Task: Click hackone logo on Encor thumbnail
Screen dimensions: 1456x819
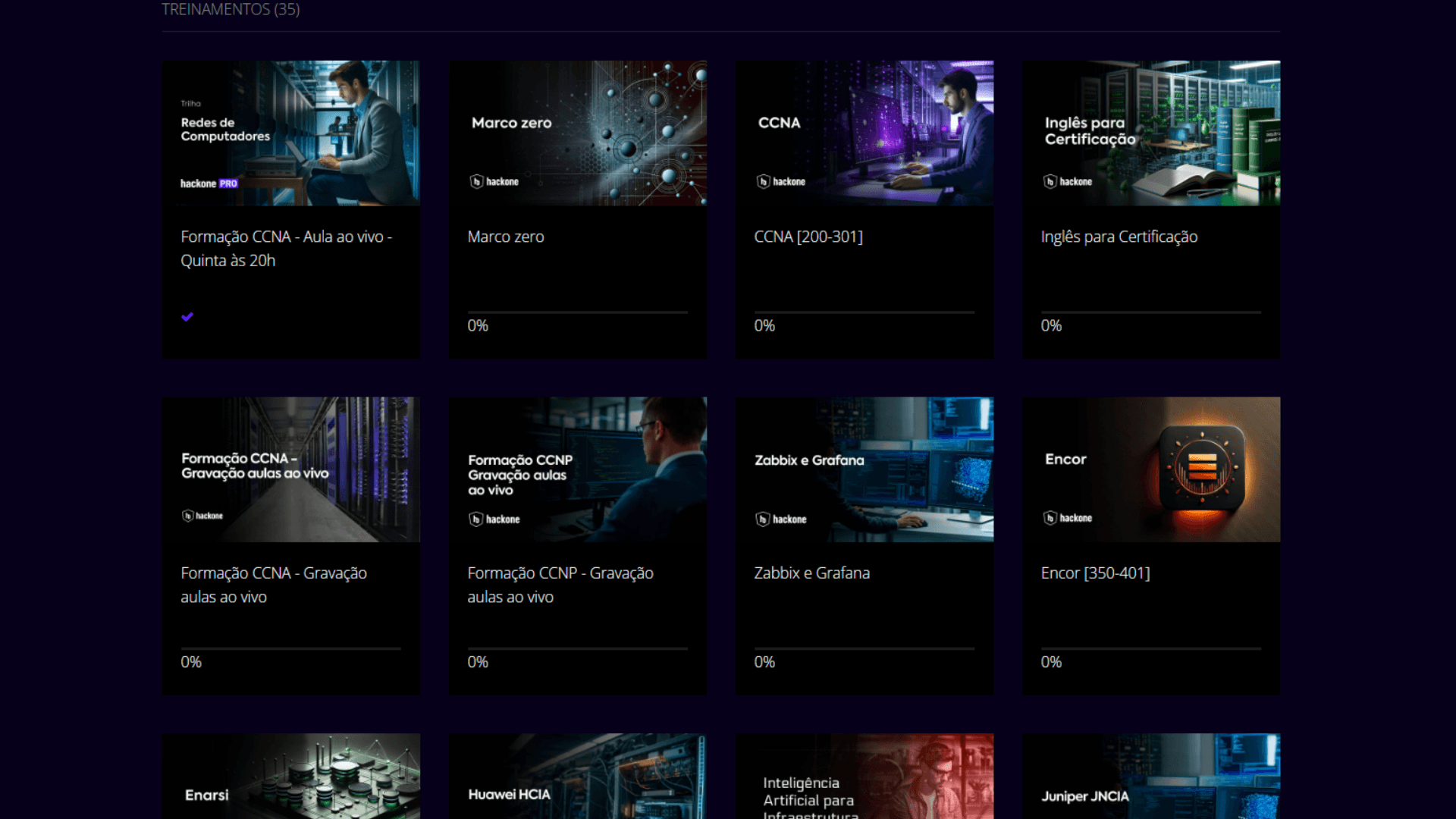Action: (1068, 518)
